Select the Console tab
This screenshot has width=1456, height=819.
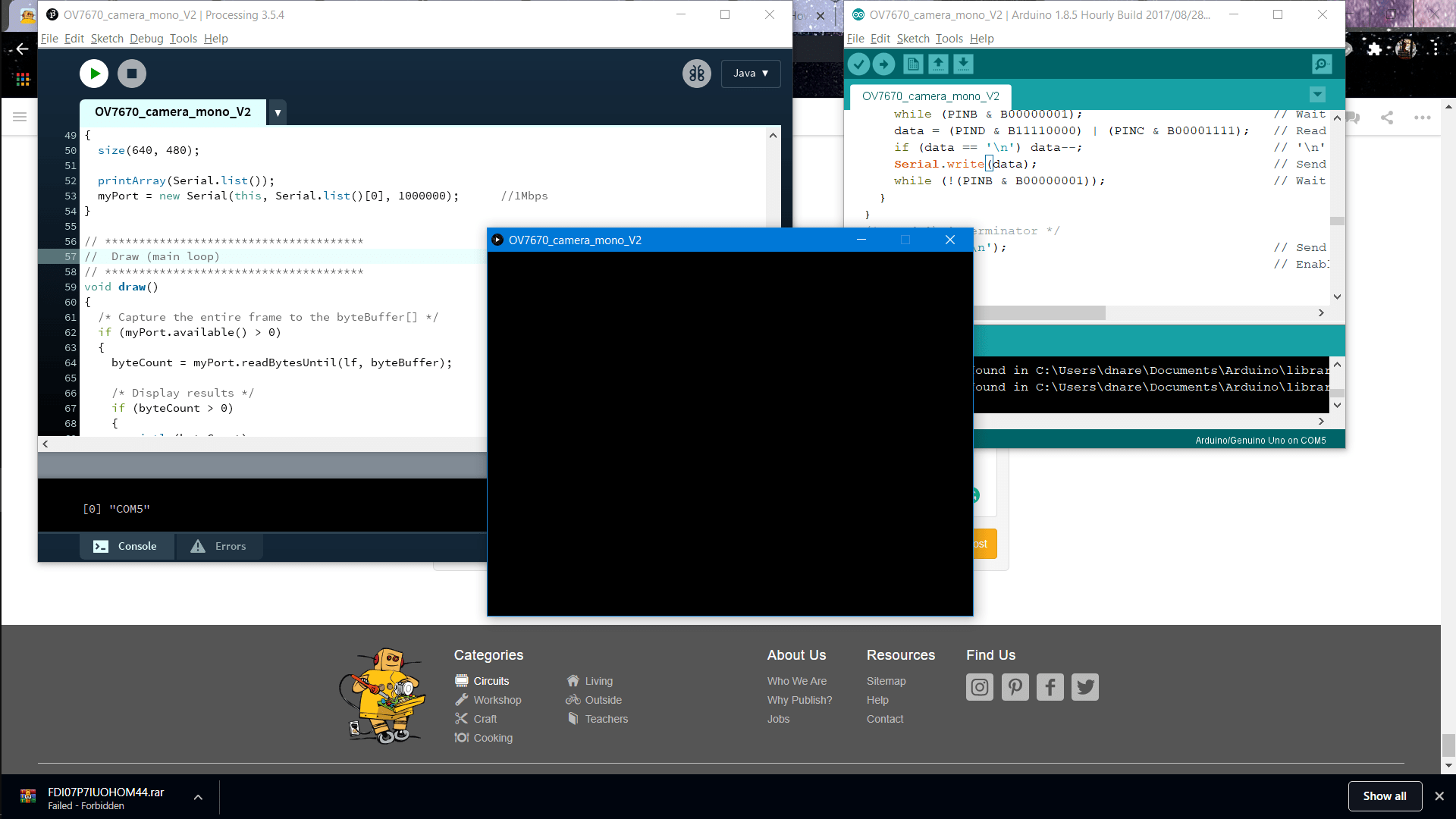[126, 546]
